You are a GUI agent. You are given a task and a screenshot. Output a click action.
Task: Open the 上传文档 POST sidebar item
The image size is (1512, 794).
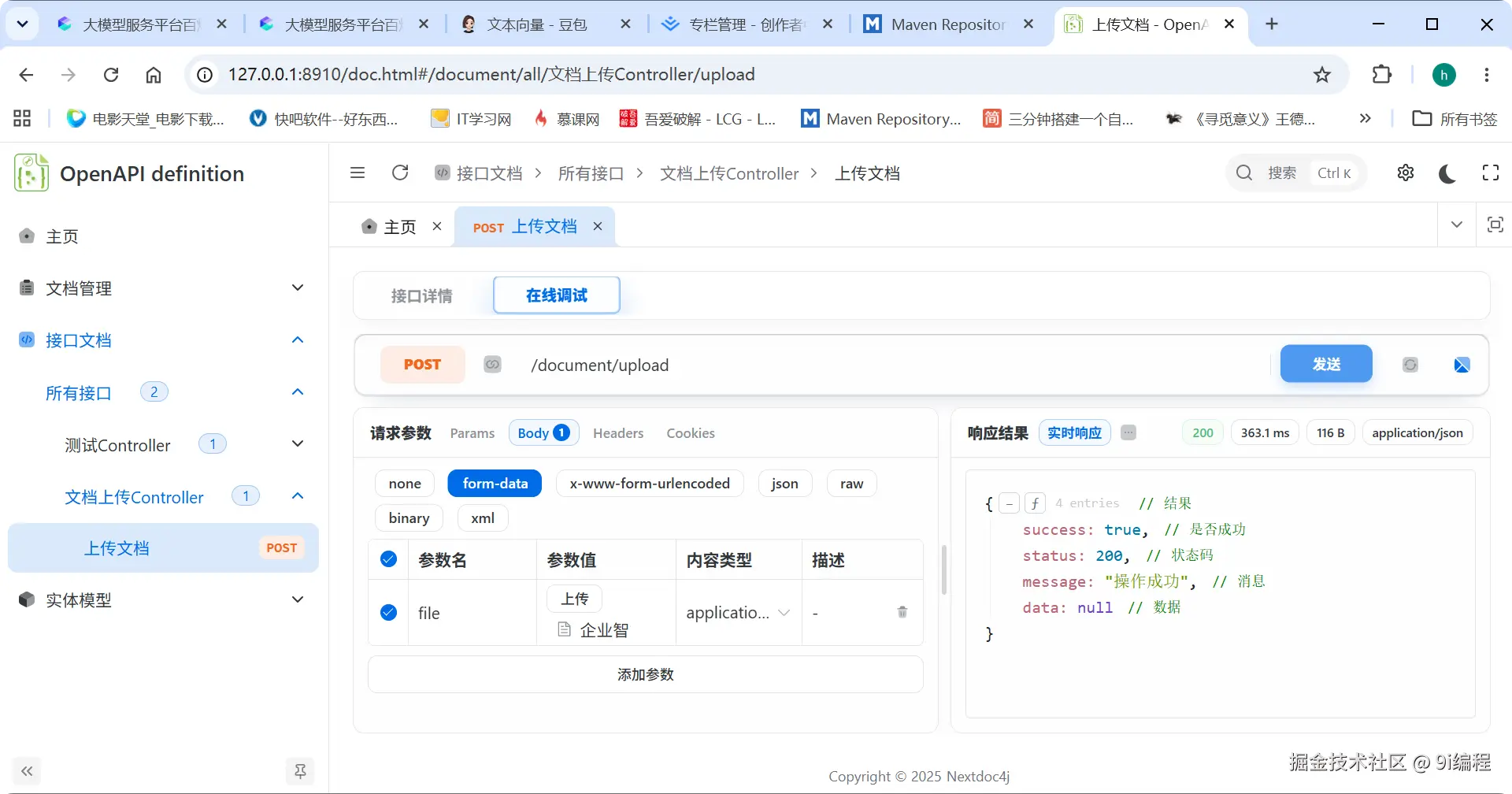163,547
